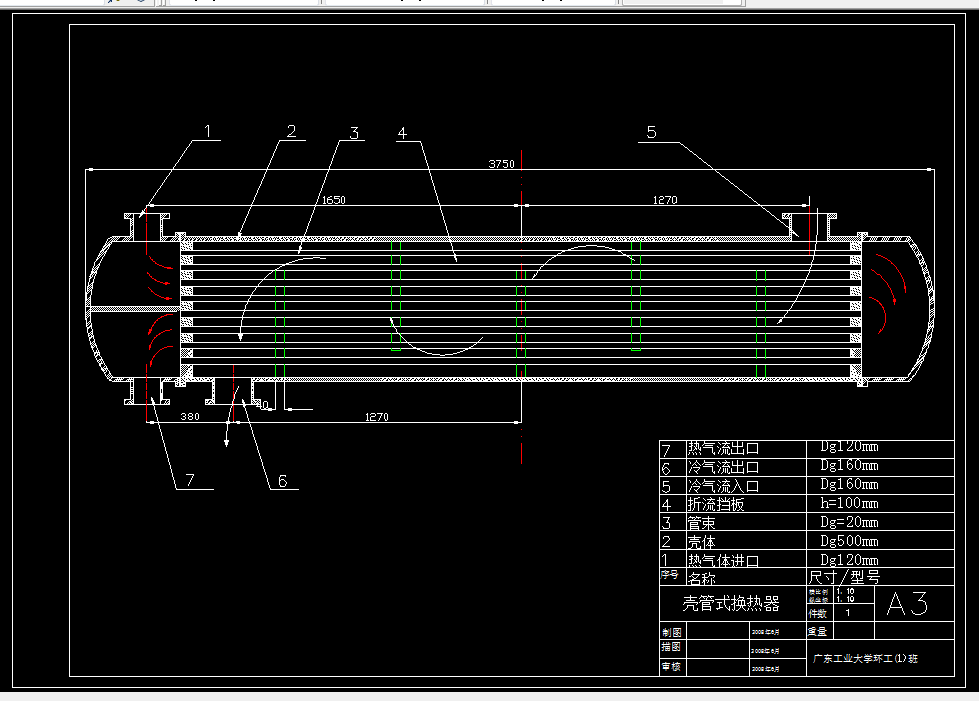Select leader callout number 7 on drawing

pyautogui.click(x=190, y=479)
